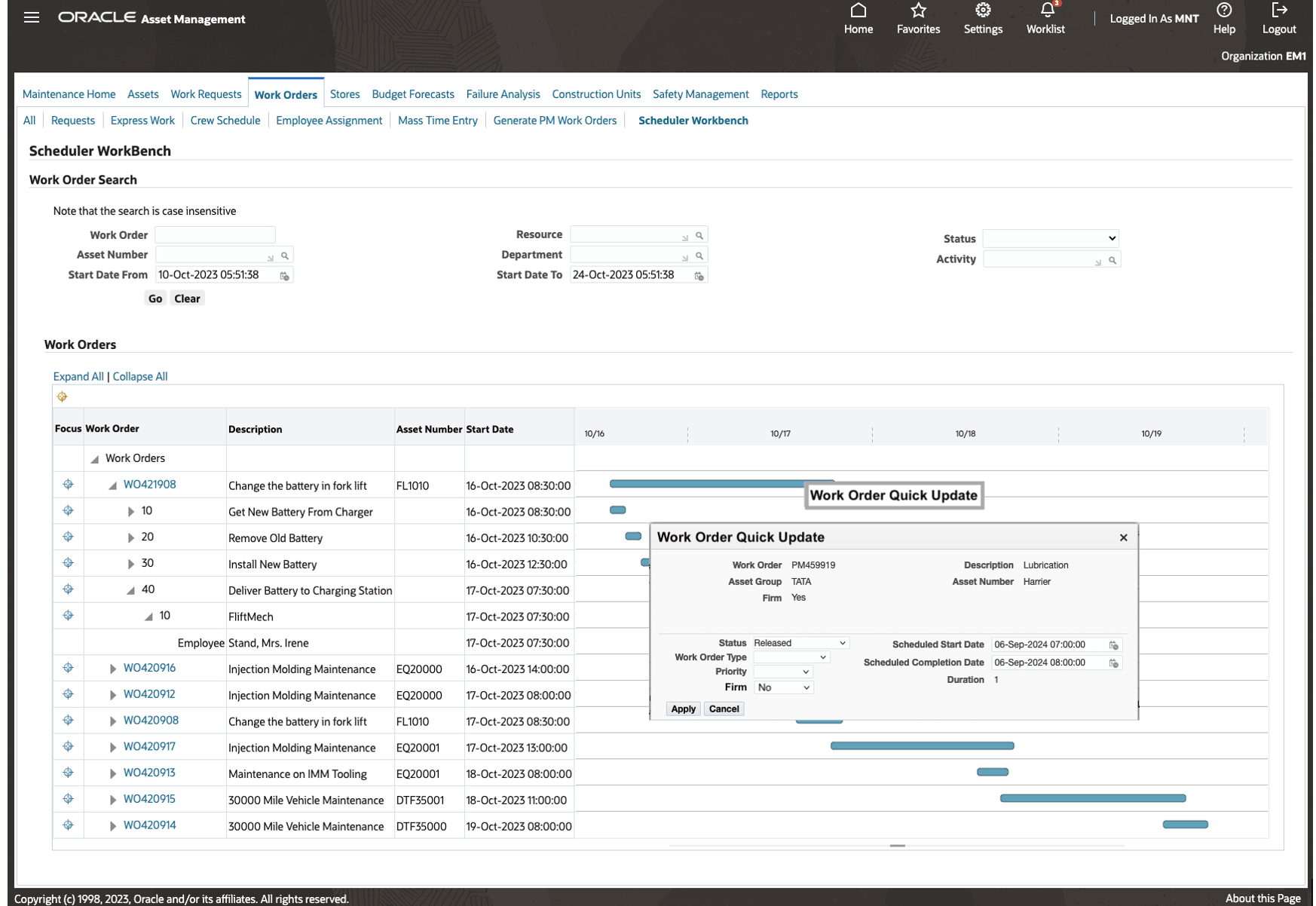The height and width of the screenshot is (906, 1316).
Task: Open the Asset Number search magnifier
Action: [284, 255]
